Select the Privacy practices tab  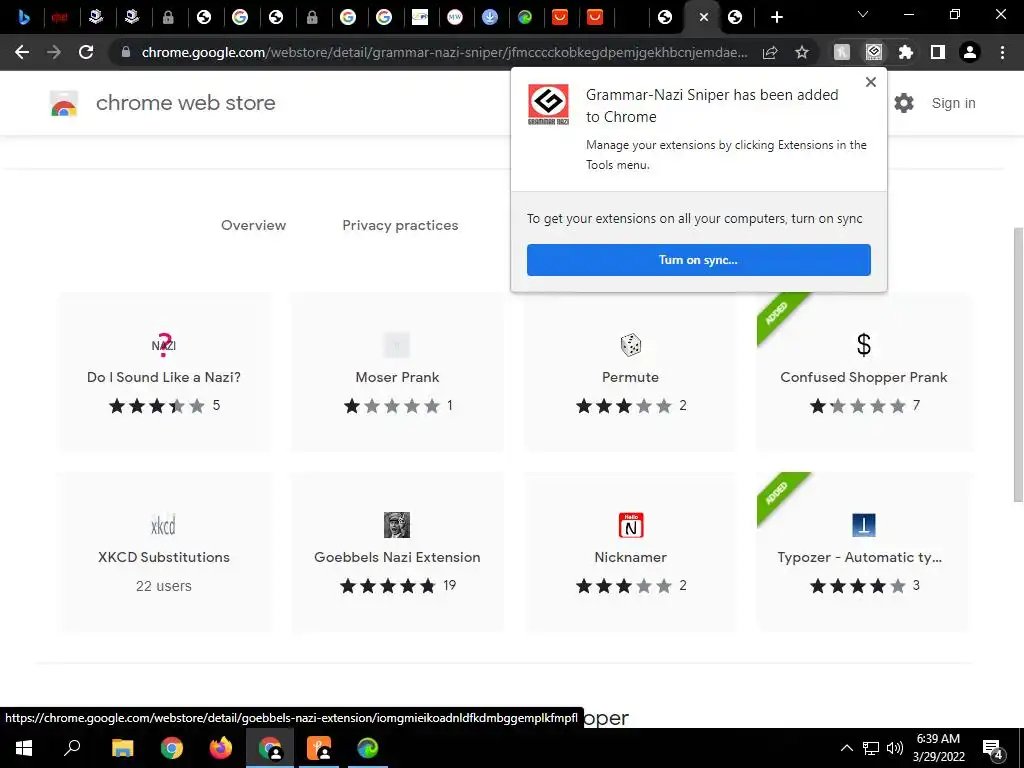(x=400, y=225)
